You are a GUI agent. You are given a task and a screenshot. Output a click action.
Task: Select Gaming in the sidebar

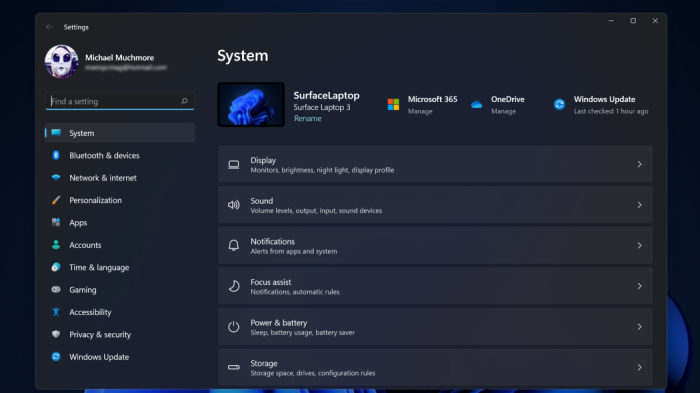click(x=120, y=289)
